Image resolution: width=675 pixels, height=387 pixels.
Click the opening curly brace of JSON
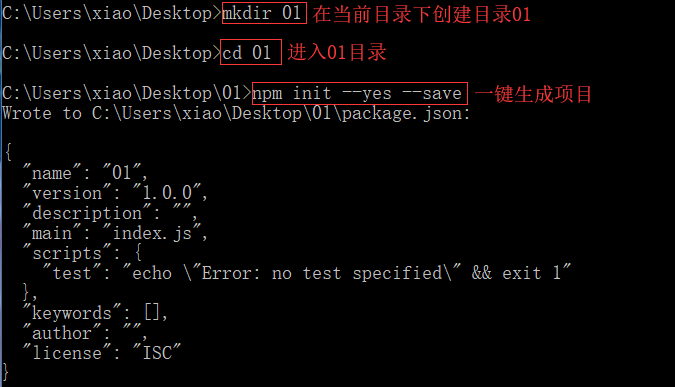[x=8, y=153]
